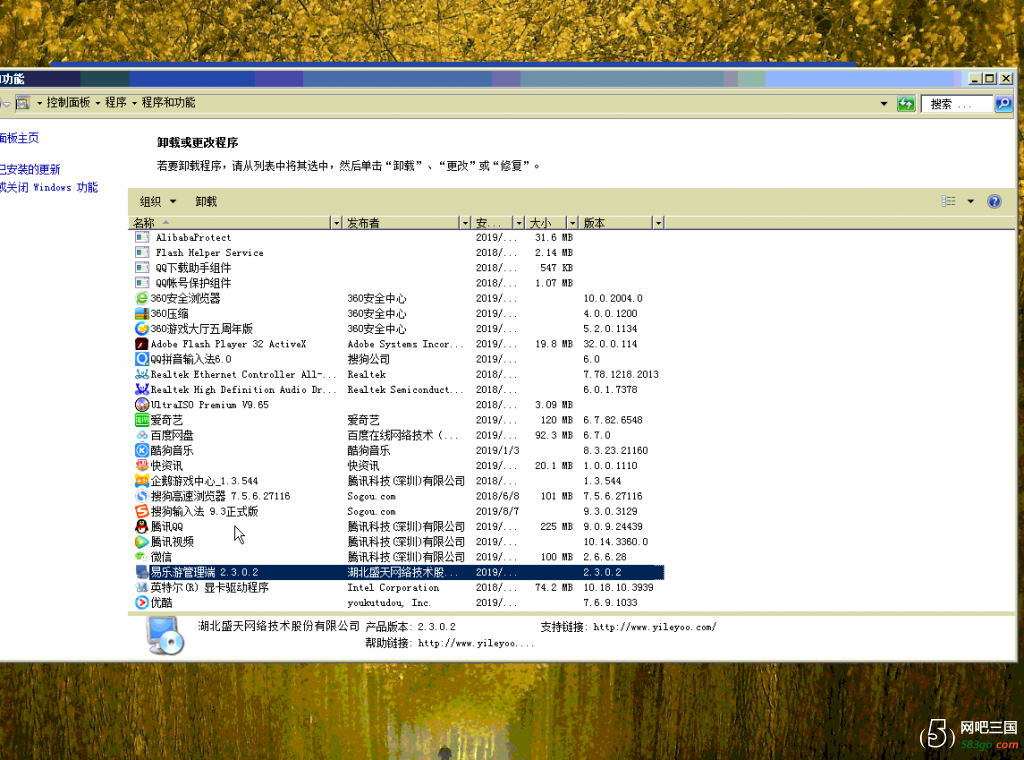Click the QQ下载助手组件 icon
This screenshot has height=760, width=1024.
click(x=142, y=268)
